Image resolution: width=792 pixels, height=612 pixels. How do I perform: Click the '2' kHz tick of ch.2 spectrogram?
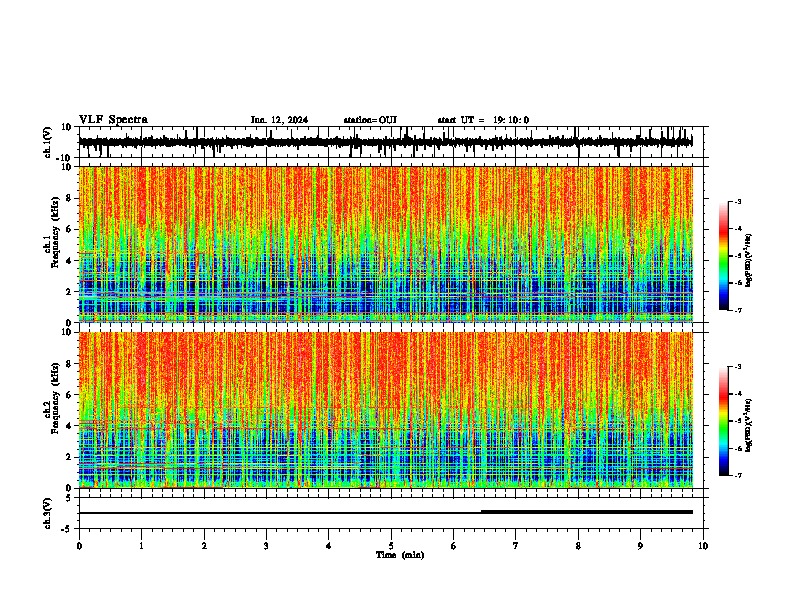click(70, 457)
